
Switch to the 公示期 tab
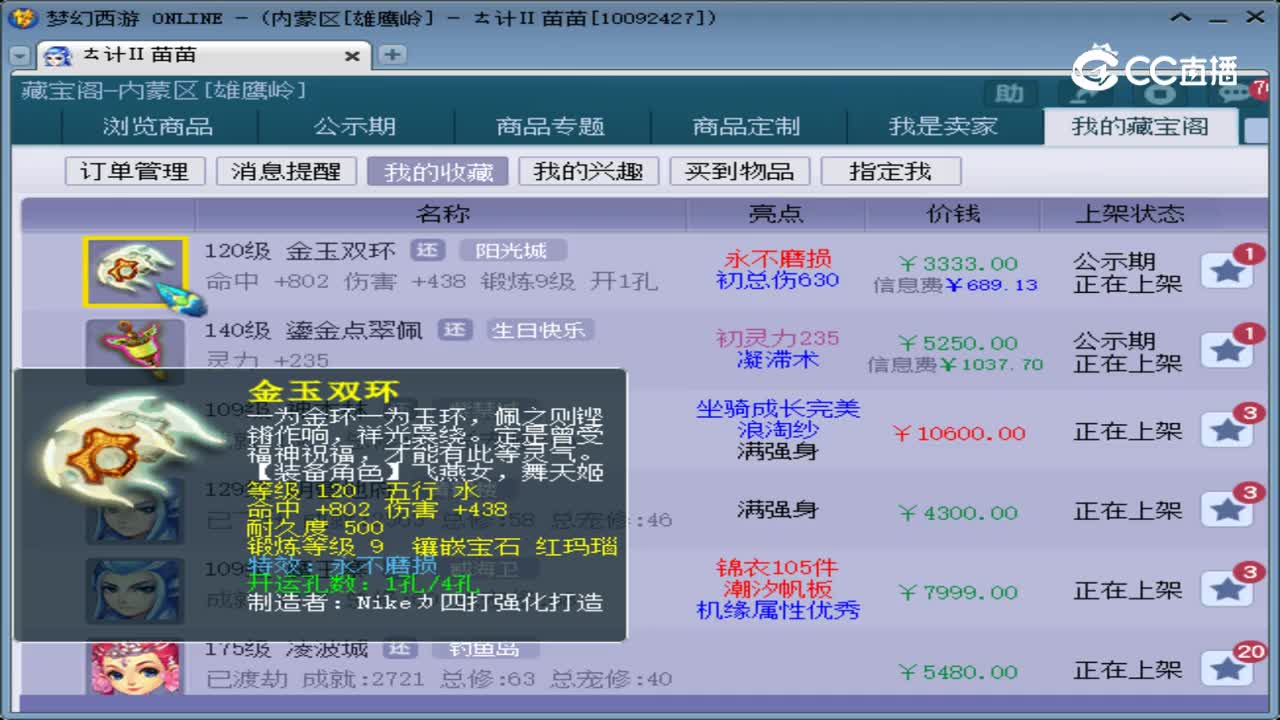tap(355, 127)
